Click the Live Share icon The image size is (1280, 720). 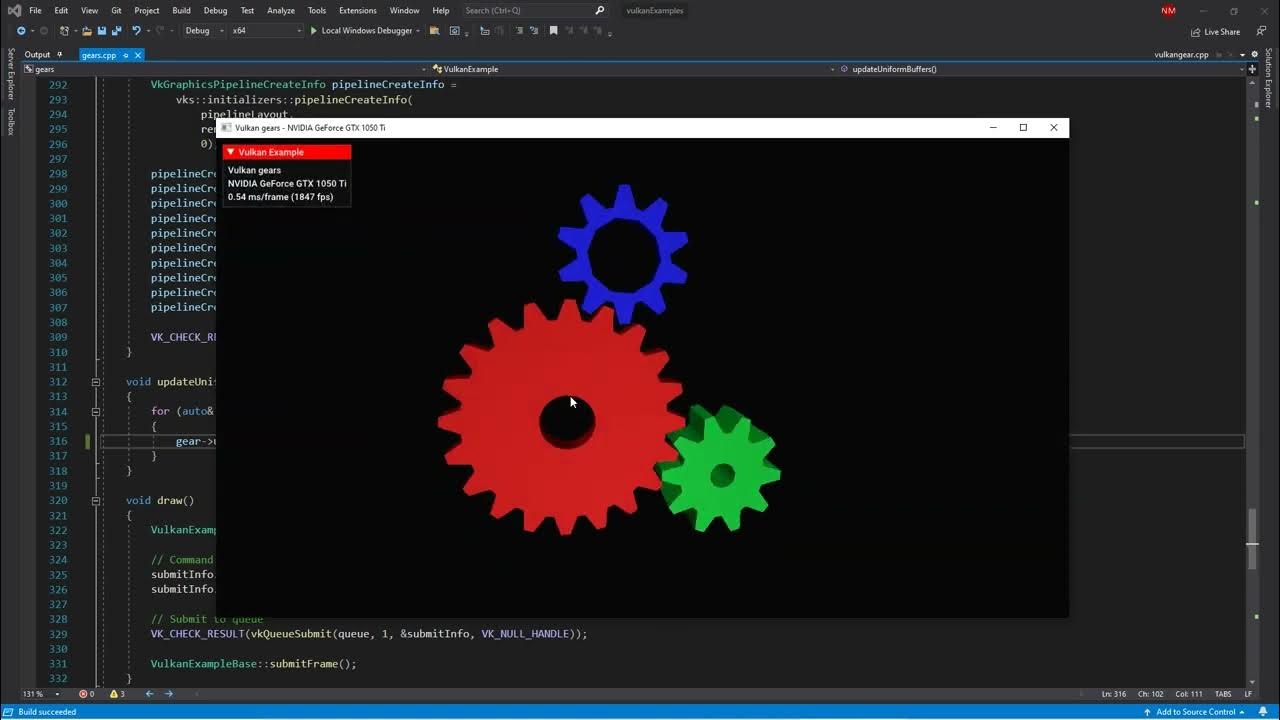click(x=1213, y=31)
